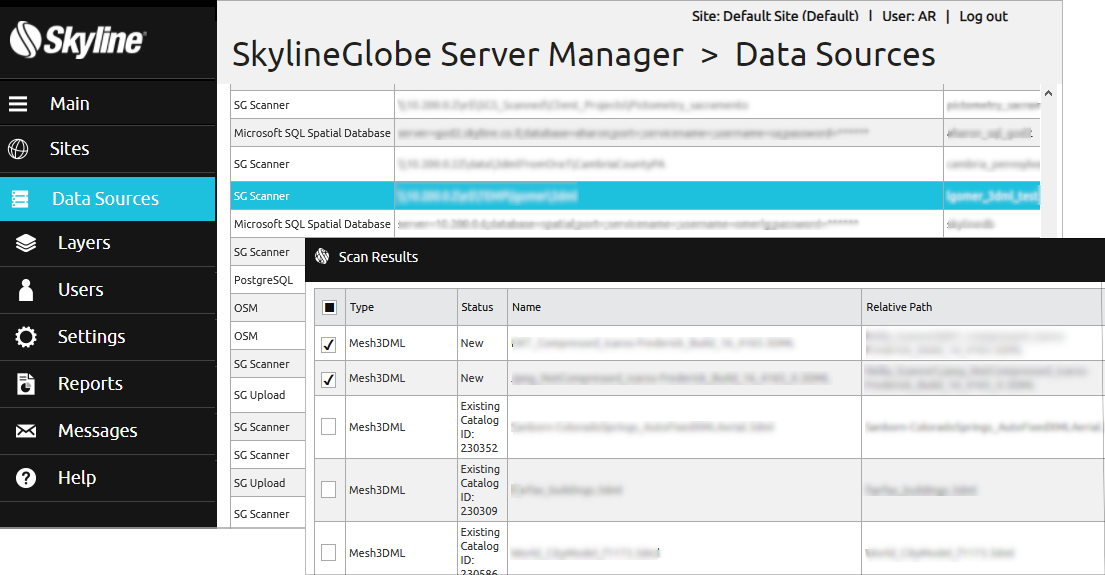The image size is (1105, 575).
Task: Click the Messages envelope icon
Action: pos(26,431)
